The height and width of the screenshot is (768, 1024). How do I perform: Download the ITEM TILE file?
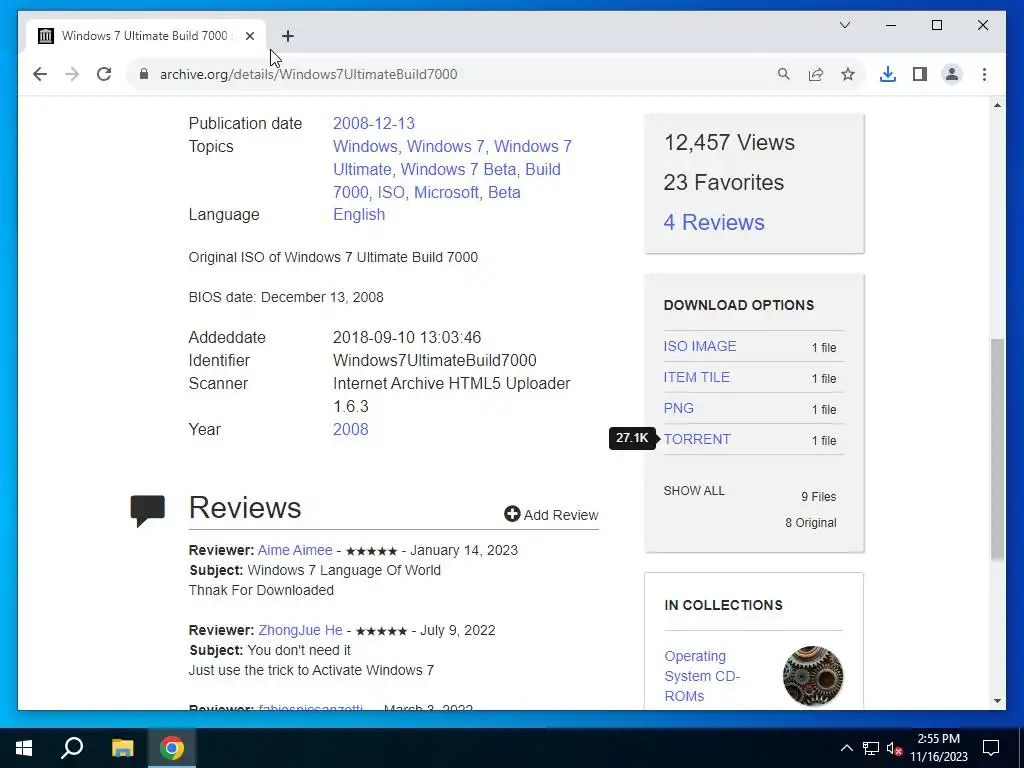pos(697,377)
